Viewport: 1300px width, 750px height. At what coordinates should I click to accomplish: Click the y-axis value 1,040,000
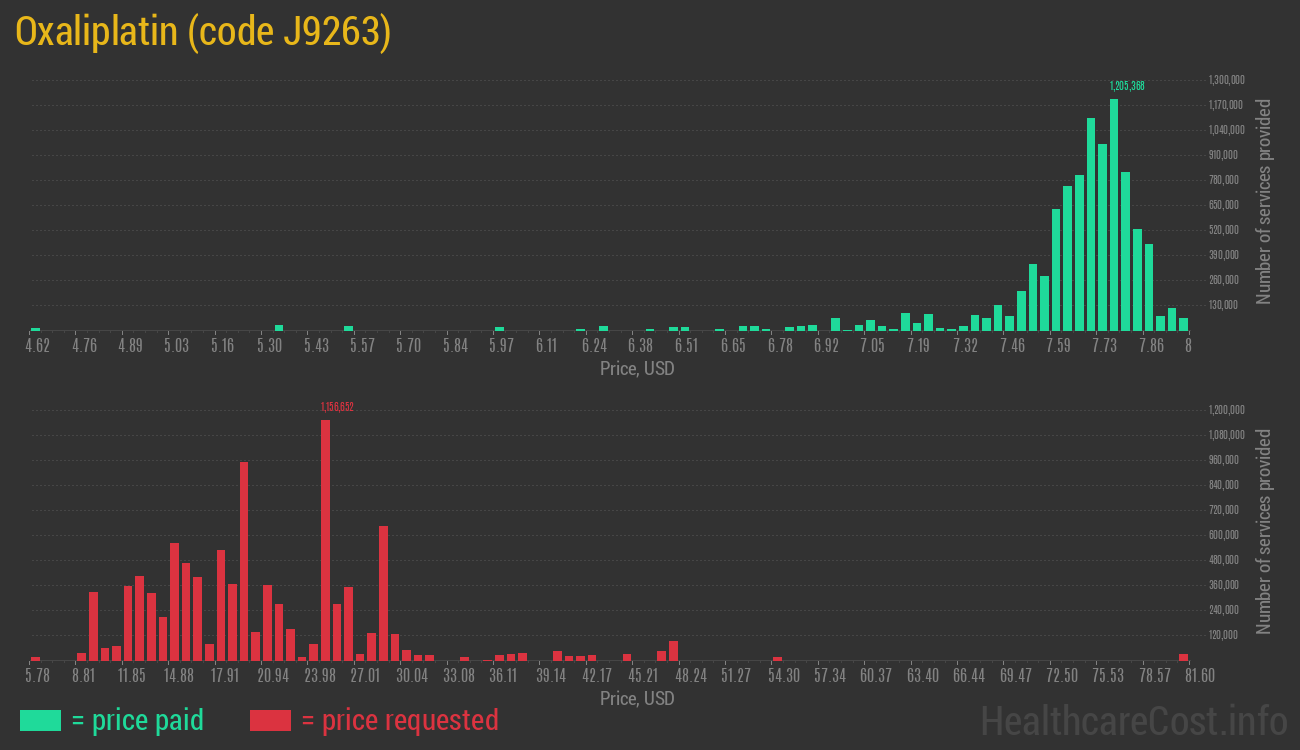click(x=1226, y=129)
